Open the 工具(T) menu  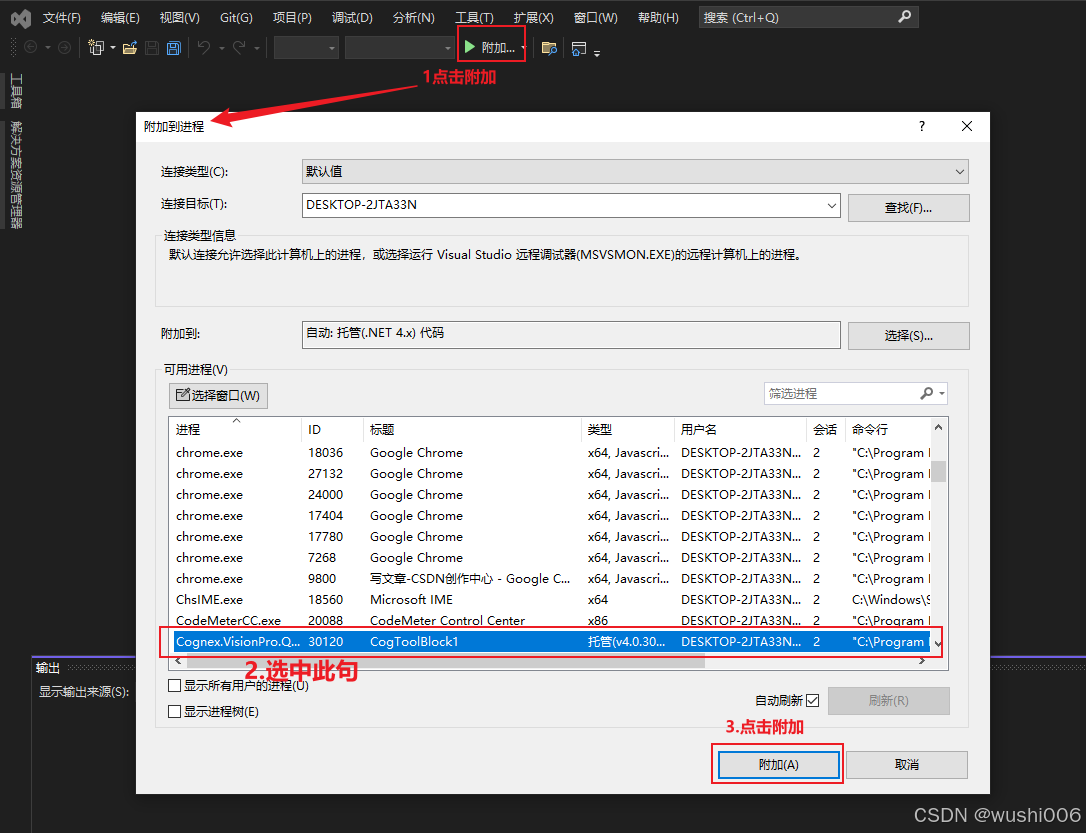point(474,17)
